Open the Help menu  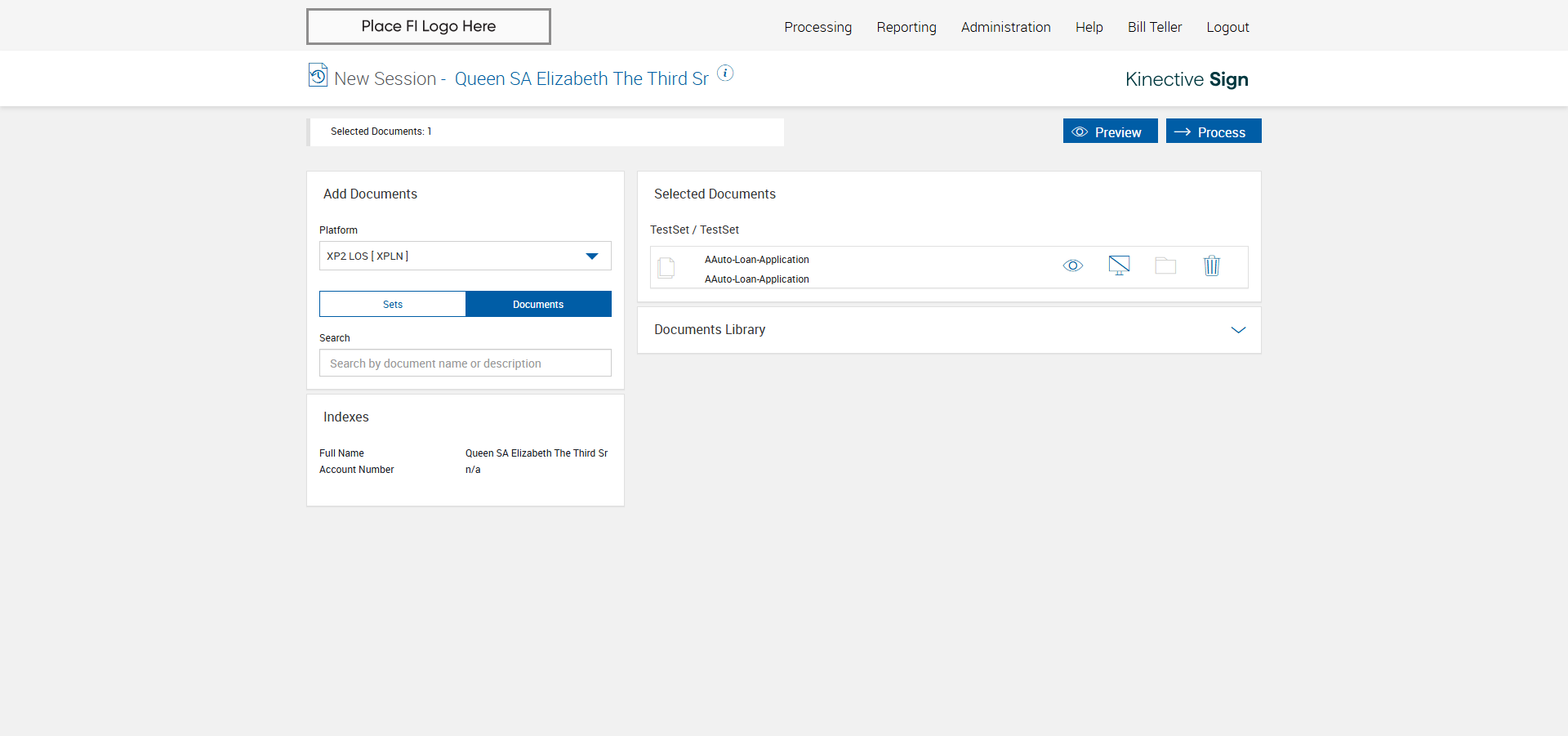(x=1089, y=27)
